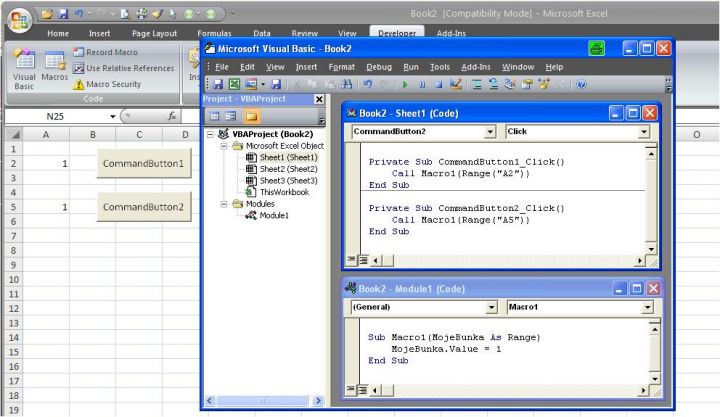Open the CommandButton2 object dropdown
This screenshot has width=720, height=417.
click(490, 132)
